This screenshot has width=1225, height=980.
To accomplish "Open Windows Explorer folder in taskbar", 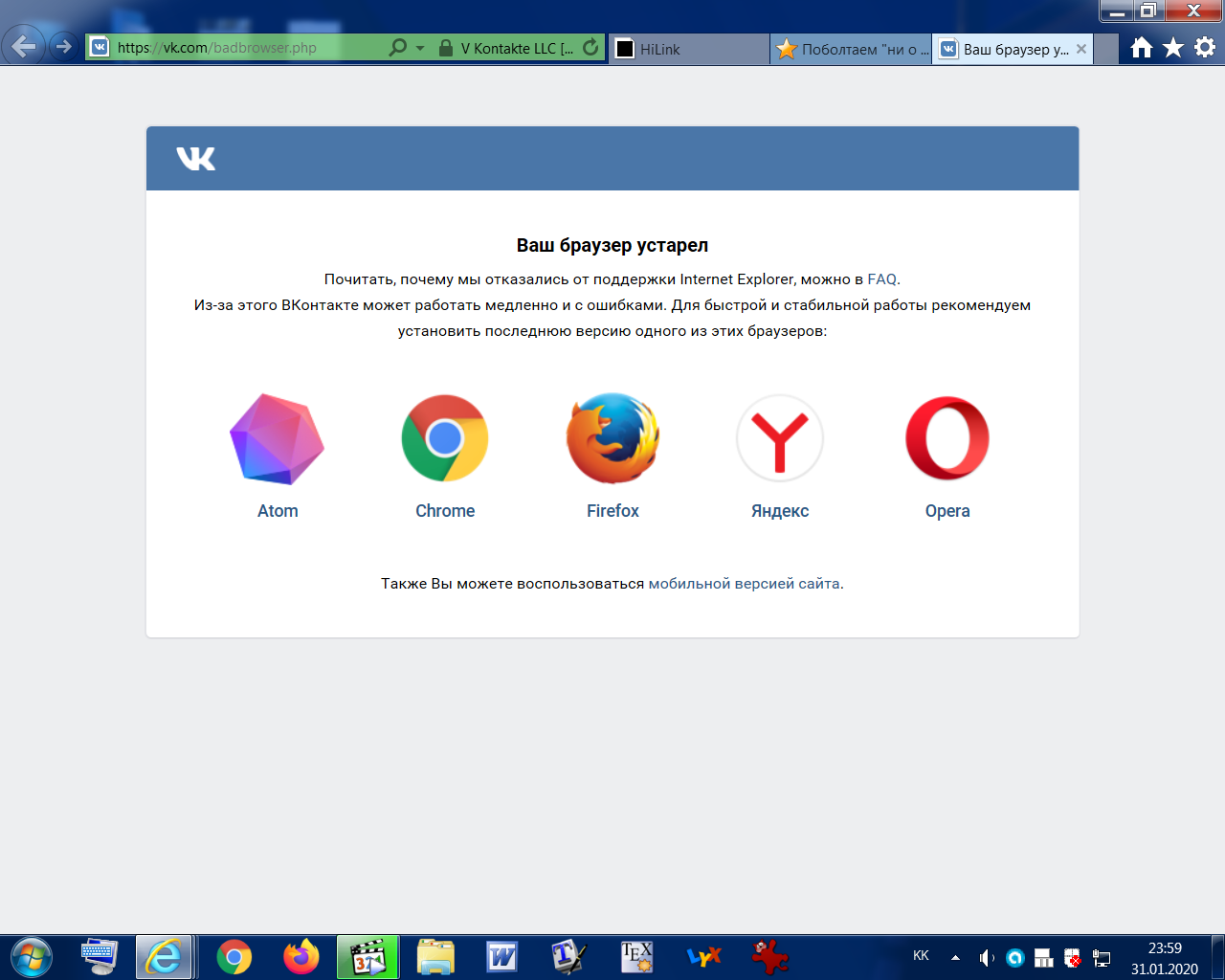I will pyautogui.click(x=435, y=957).
